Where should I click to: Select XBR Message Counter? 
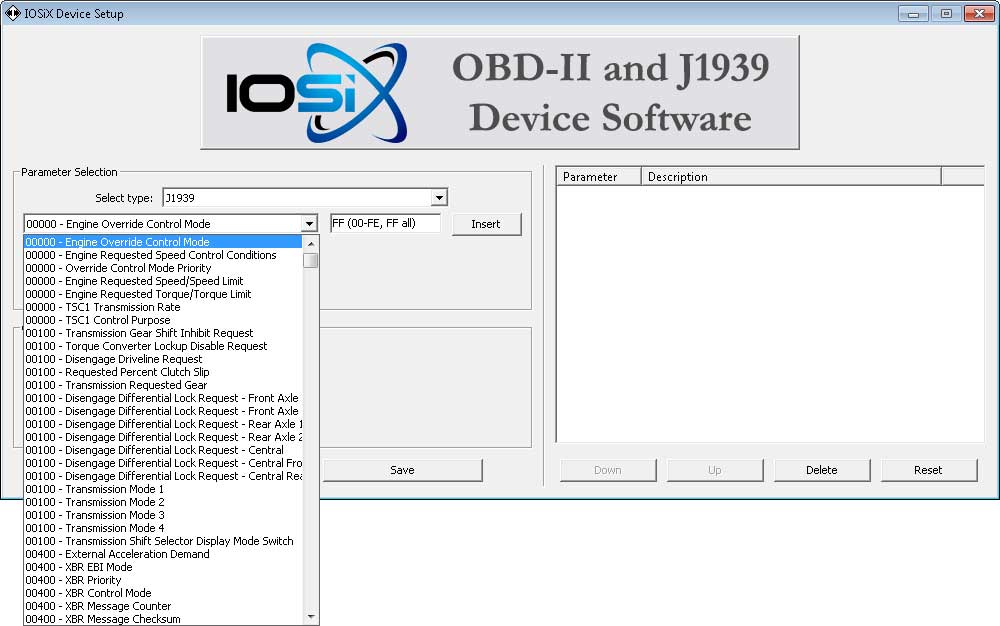(163, 606)
